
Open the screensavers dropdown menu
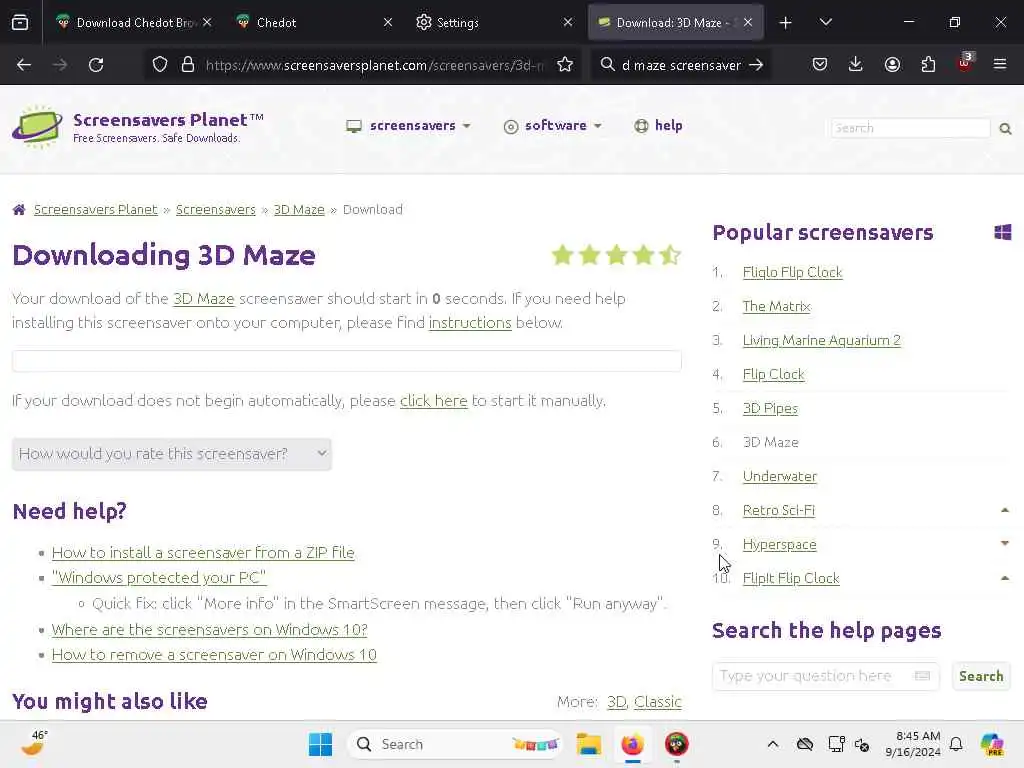(x=409, y=125)
